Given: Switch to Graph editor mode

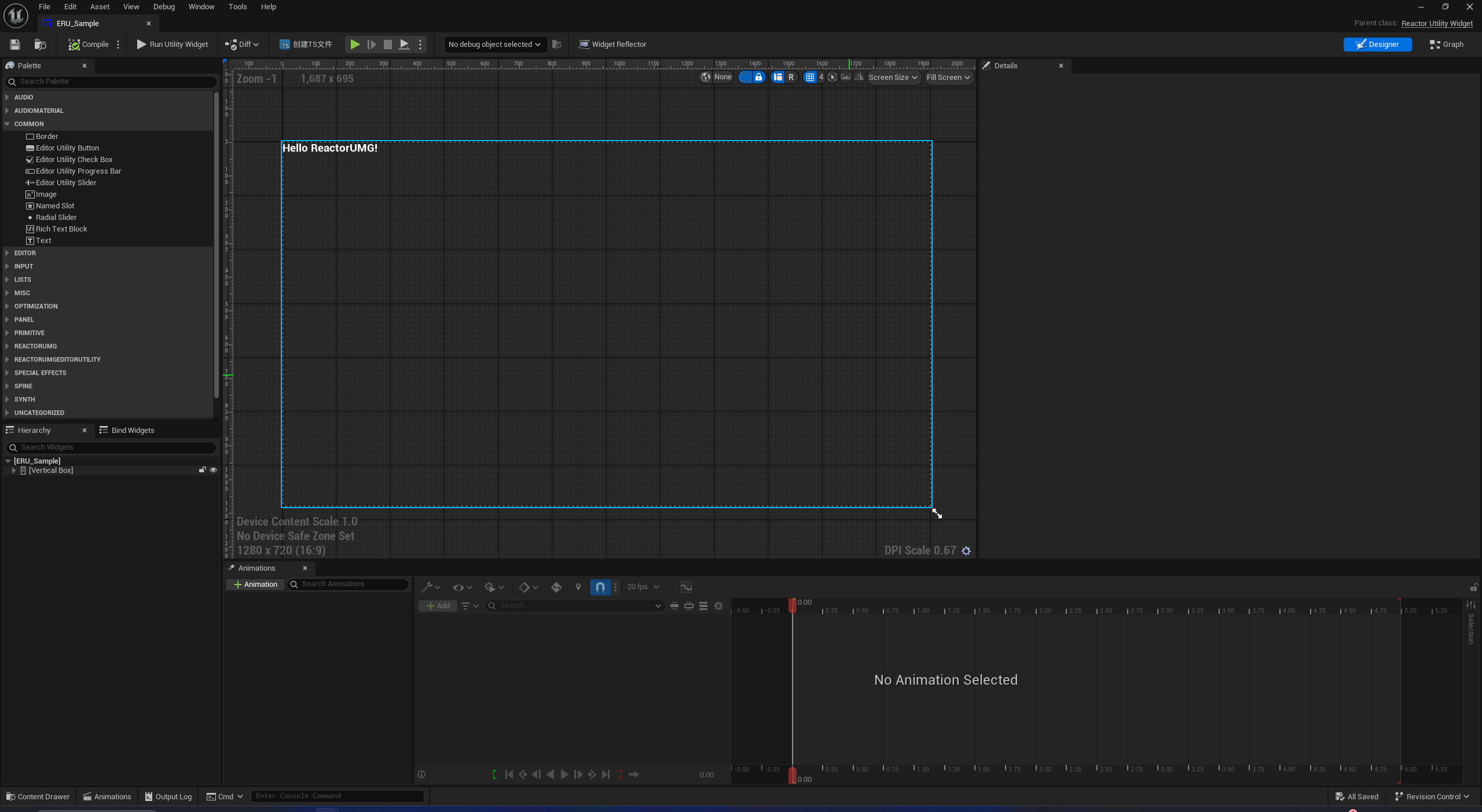Looking at the screenshot, I should click(1446, 45).
